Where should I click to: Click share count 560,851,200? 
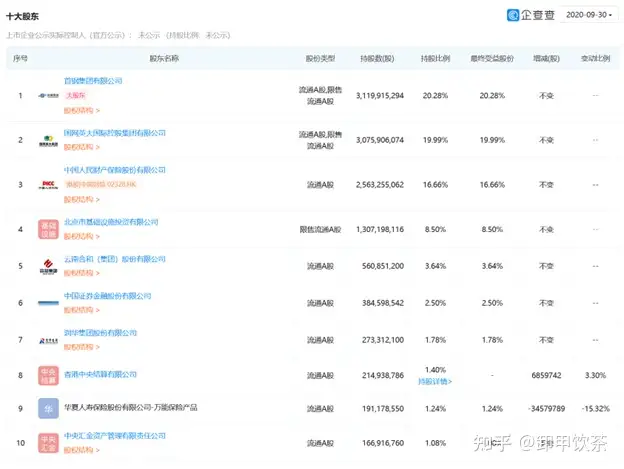(x=383, y=266)
